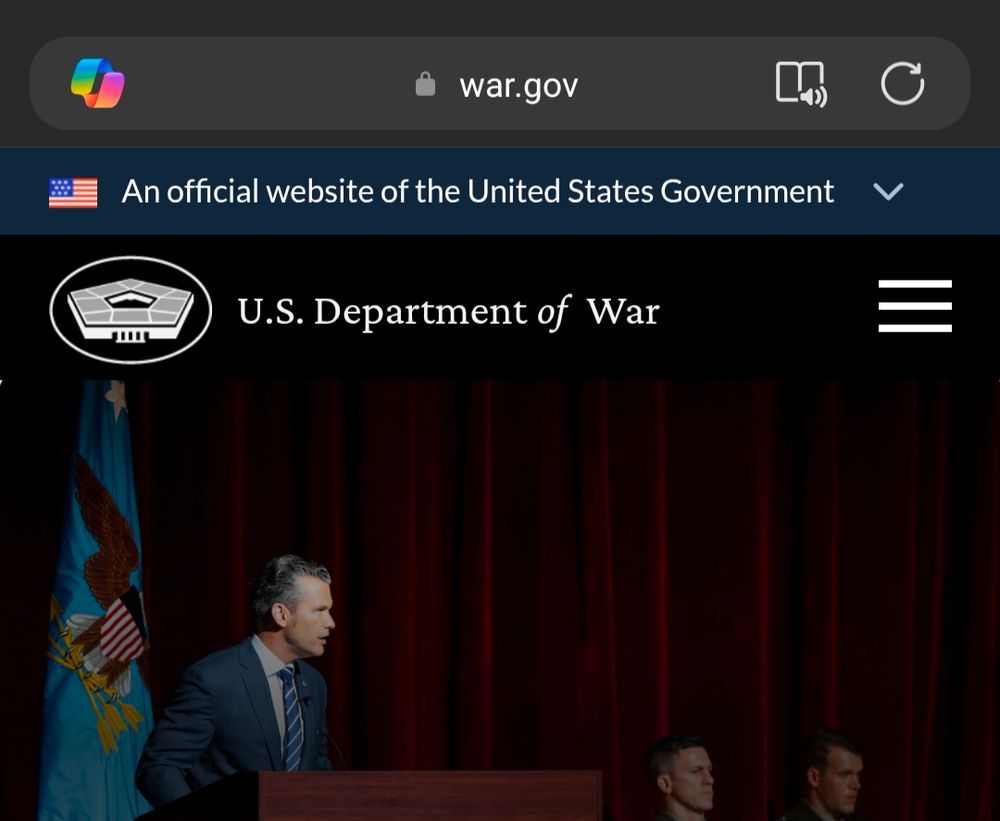Tap the war.gov label in the address bar

(x=517, y=84)
